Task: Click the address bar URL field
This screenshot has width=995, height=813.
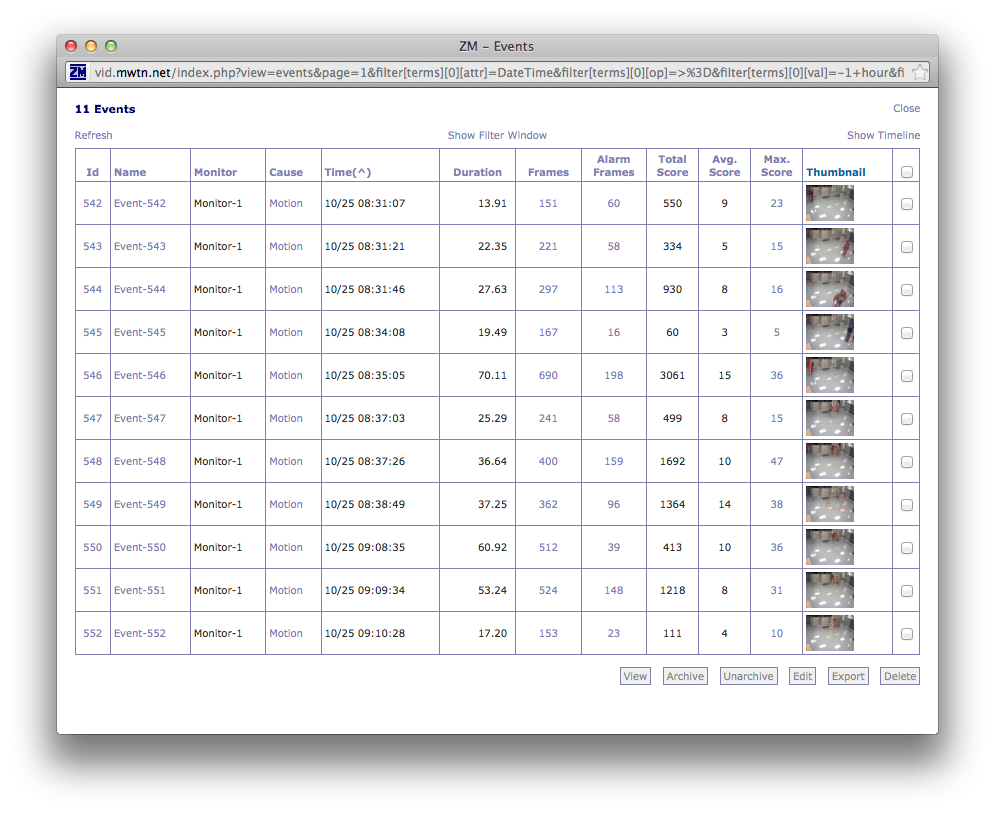Action: [x=499, y=72]
